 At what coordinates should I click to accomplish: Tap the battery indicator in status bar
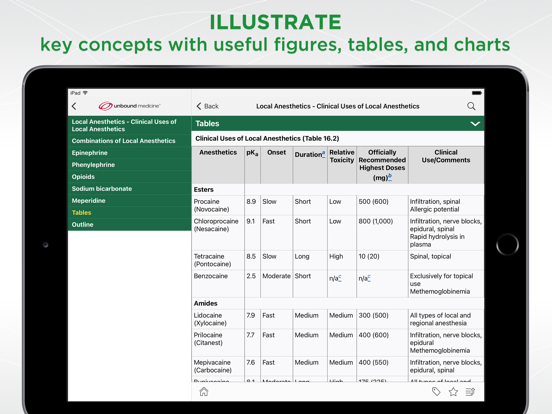pyautogui.click(x=477, y=93)
